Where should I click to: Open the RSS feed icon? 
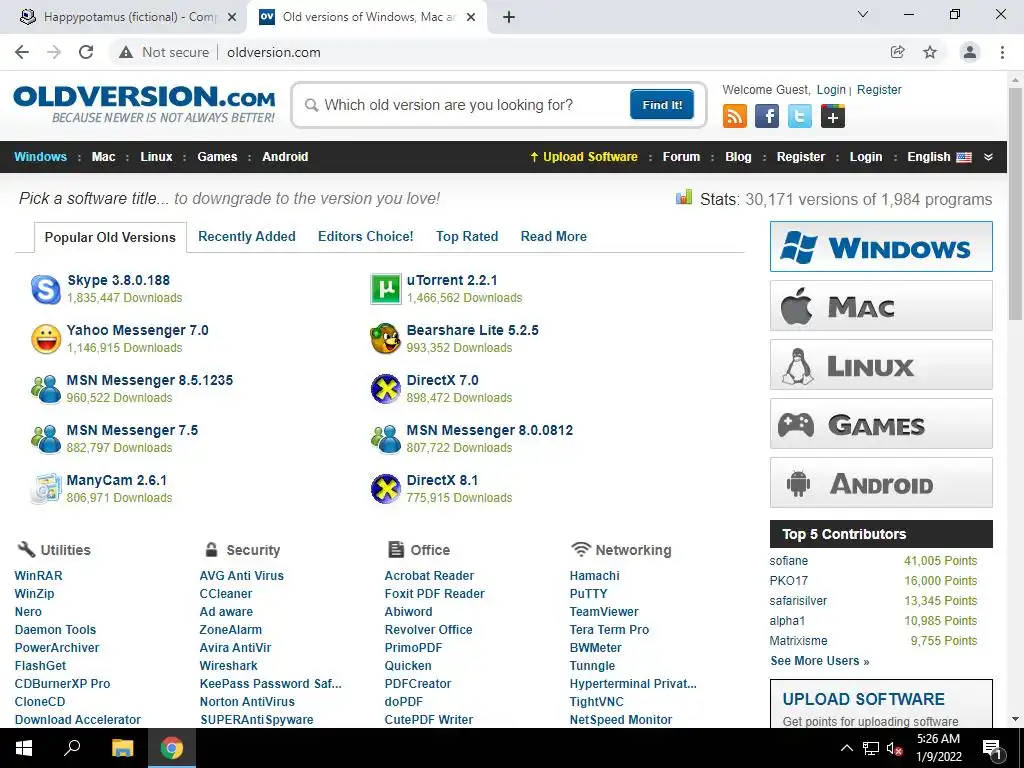[735, 117]
